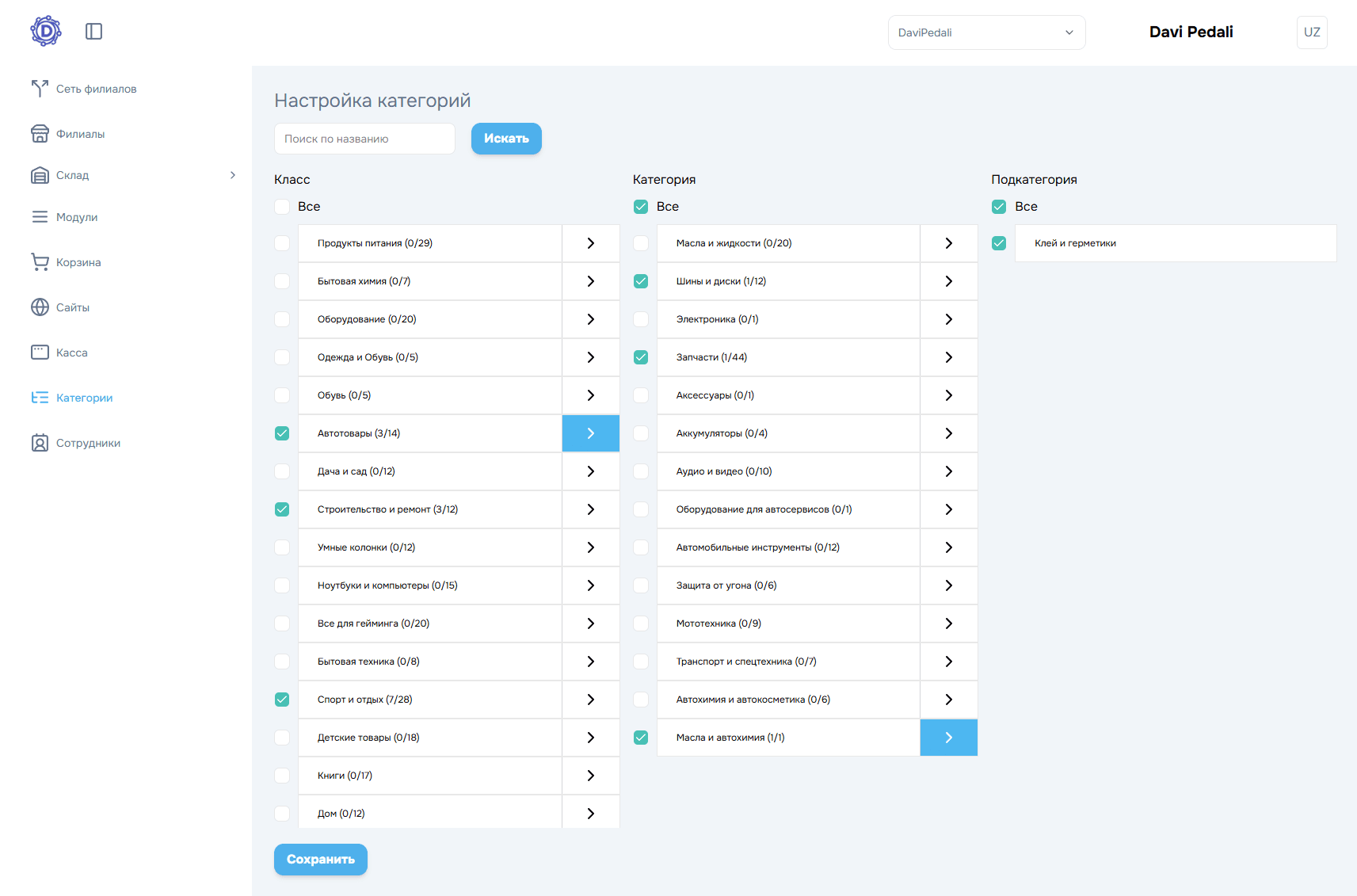Focus the Поиск по названию field
The height and width of the screenshot is (896, 1357).
(364, 139)
